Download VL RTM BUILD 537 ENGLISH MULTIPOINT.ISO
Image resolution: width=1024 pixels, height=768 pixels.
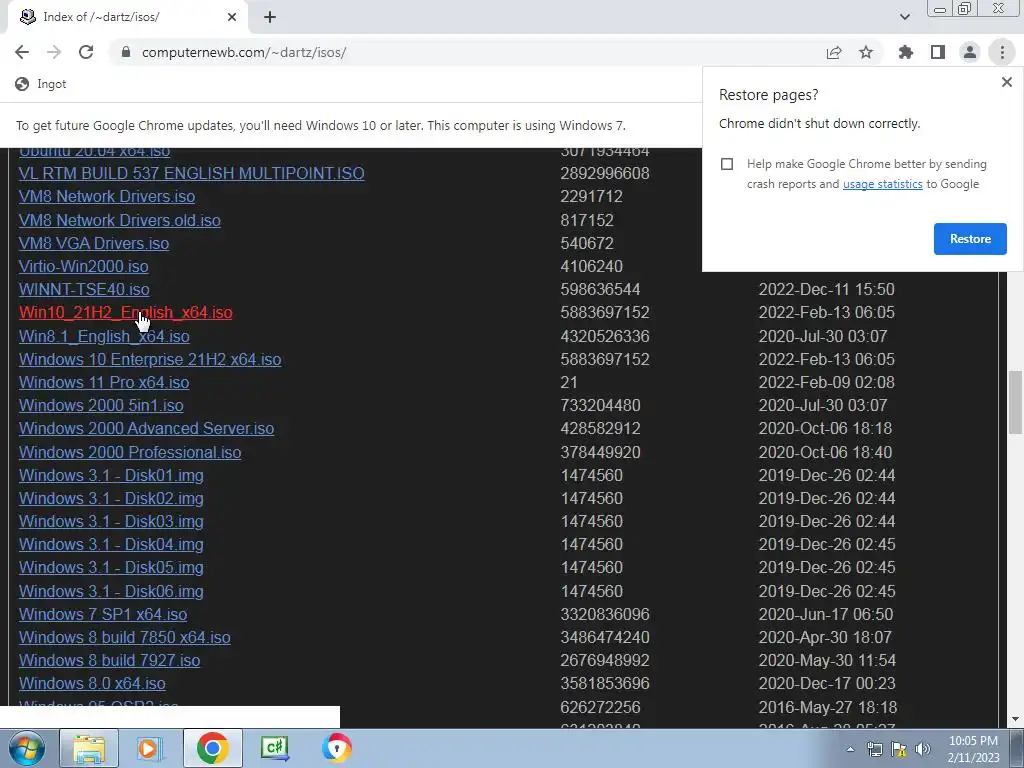(x=191, y=174)
